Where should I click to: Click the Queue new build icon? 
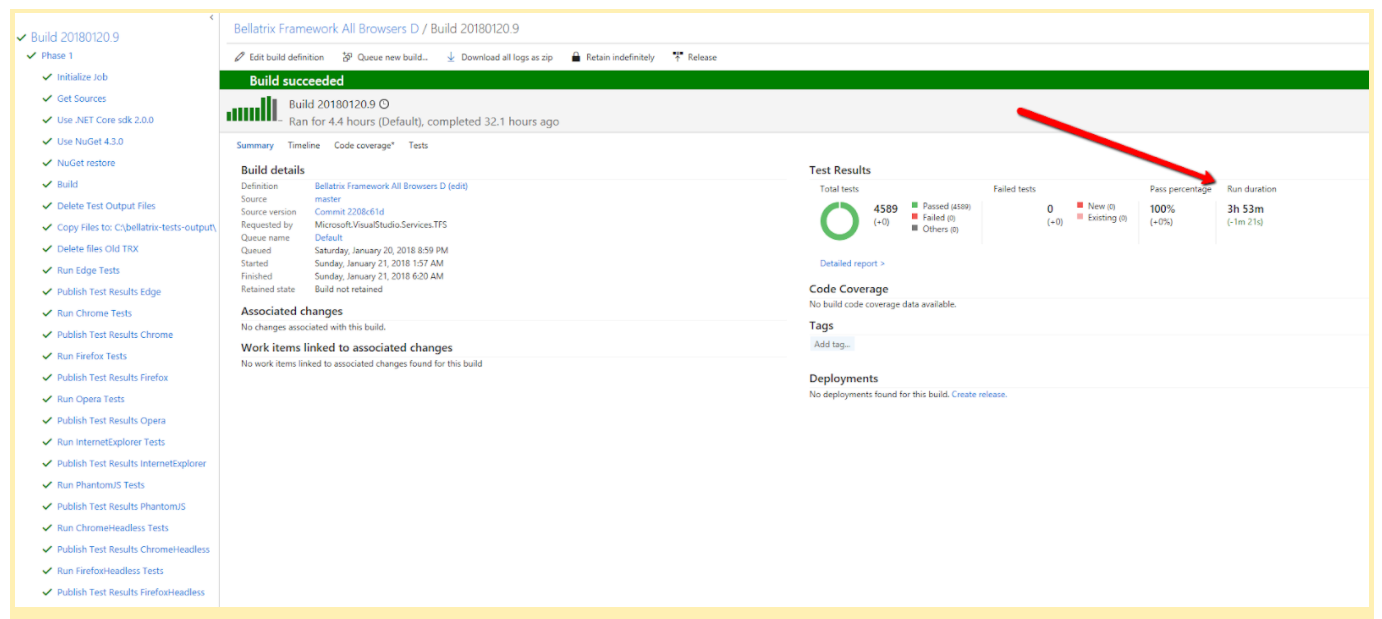click(x=347, y=57)
